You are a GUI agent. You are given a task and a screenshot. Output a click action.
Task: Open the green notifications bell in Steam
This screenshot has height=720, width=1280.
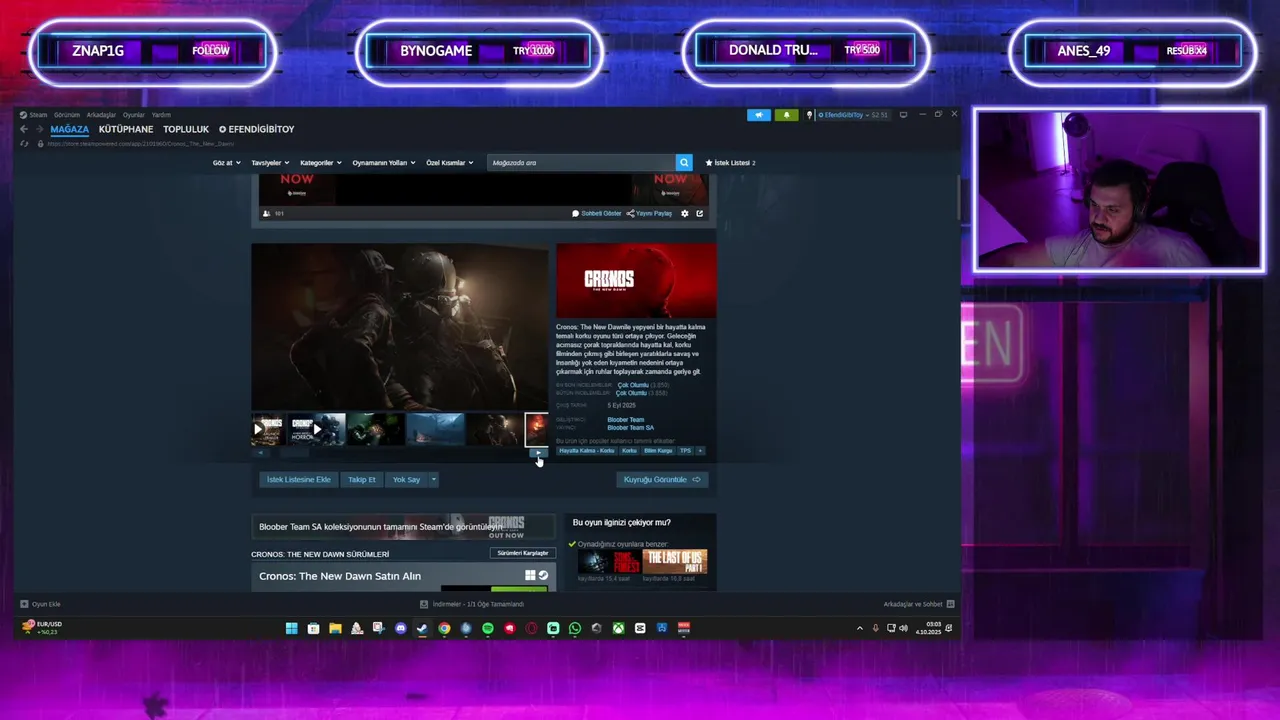[786, 115]
